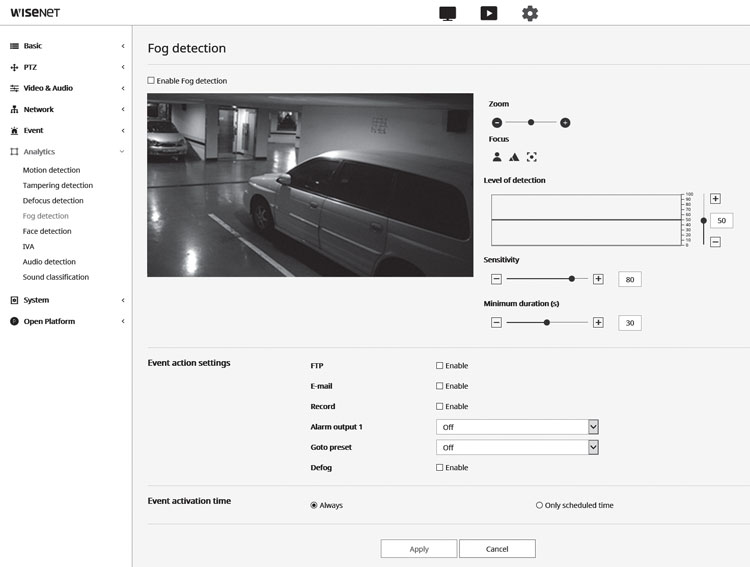The width and height of the screenshot is (750, 567).
Task: Increase level of detection with plus
Action: tap(715, 199)
